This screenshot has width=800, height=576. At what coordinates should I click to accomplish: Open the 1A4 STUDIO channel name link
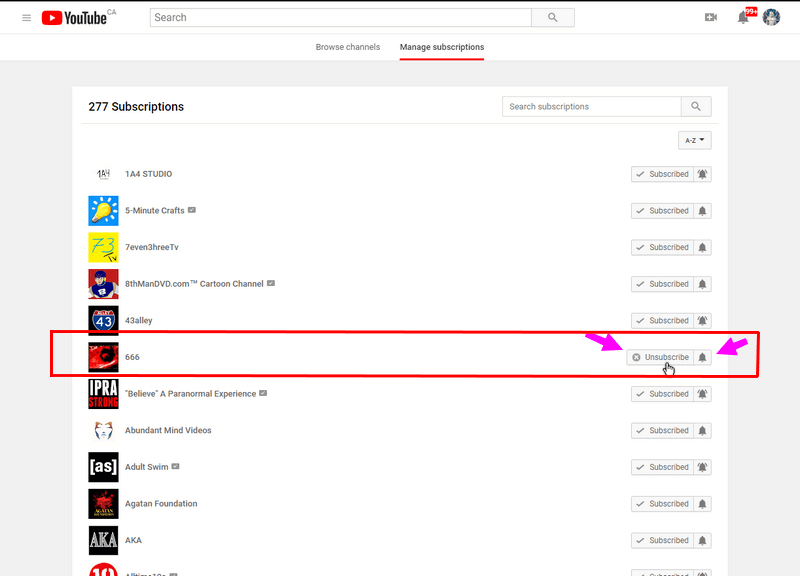click(148, 174)
